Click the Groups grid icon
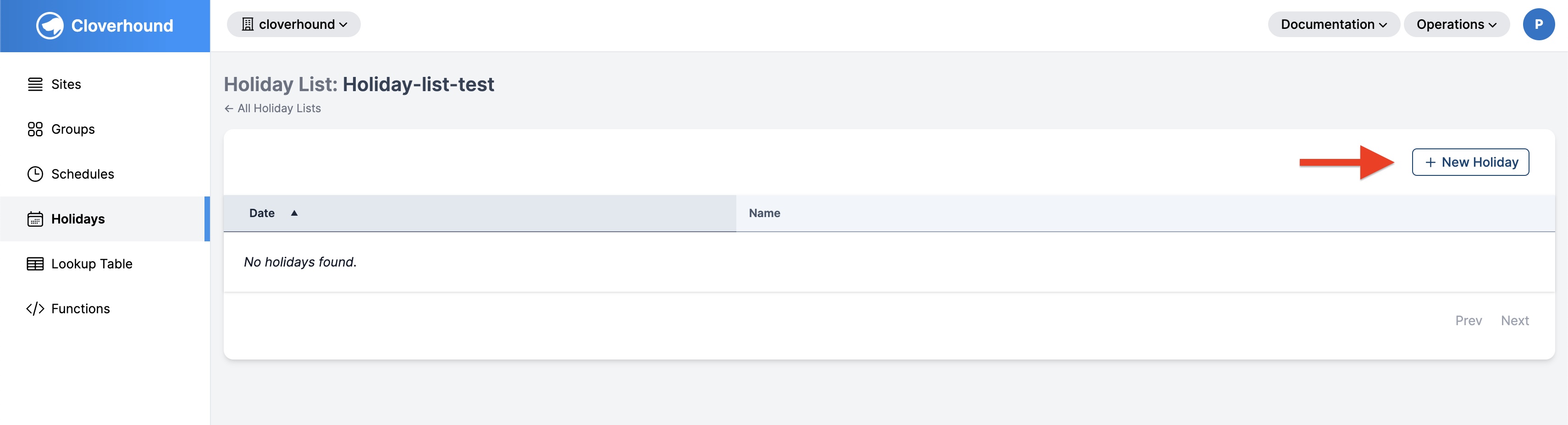The height and width of the screenshot is (425, 1568). 35,130
